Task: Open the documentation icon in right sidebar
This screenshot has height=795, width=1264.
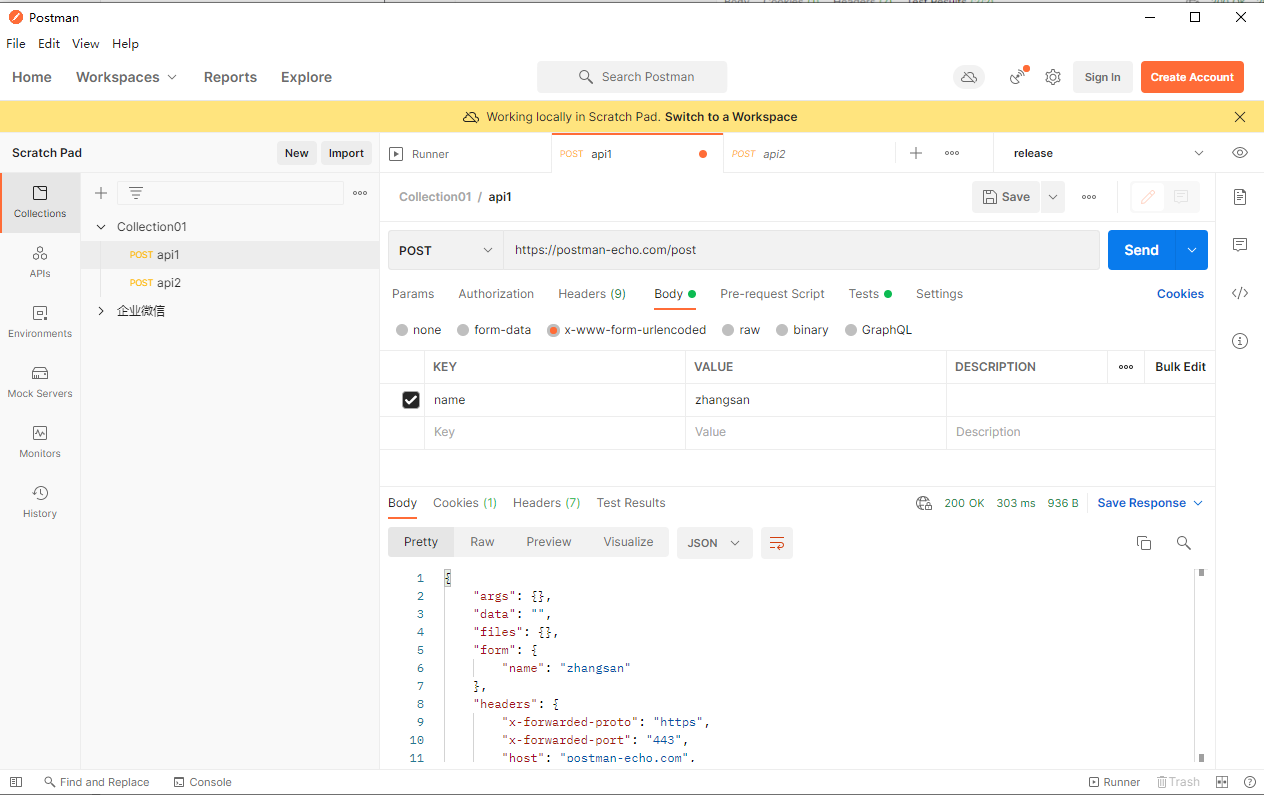Action: click(1240, 197)
